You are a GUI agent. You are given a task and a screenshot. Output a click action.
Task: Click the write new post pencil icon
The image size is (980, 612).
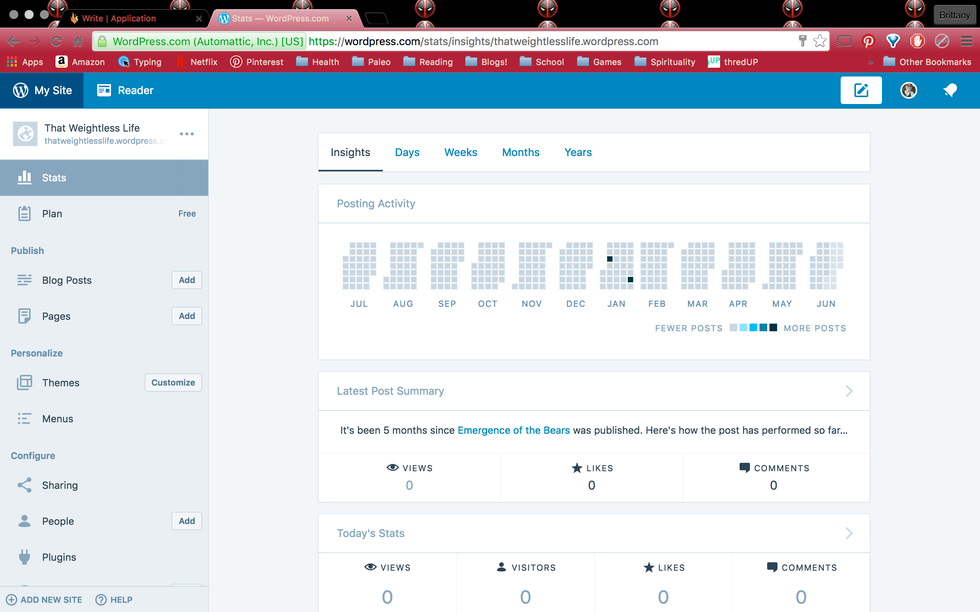pyautogui.click(x=861, y=90)
